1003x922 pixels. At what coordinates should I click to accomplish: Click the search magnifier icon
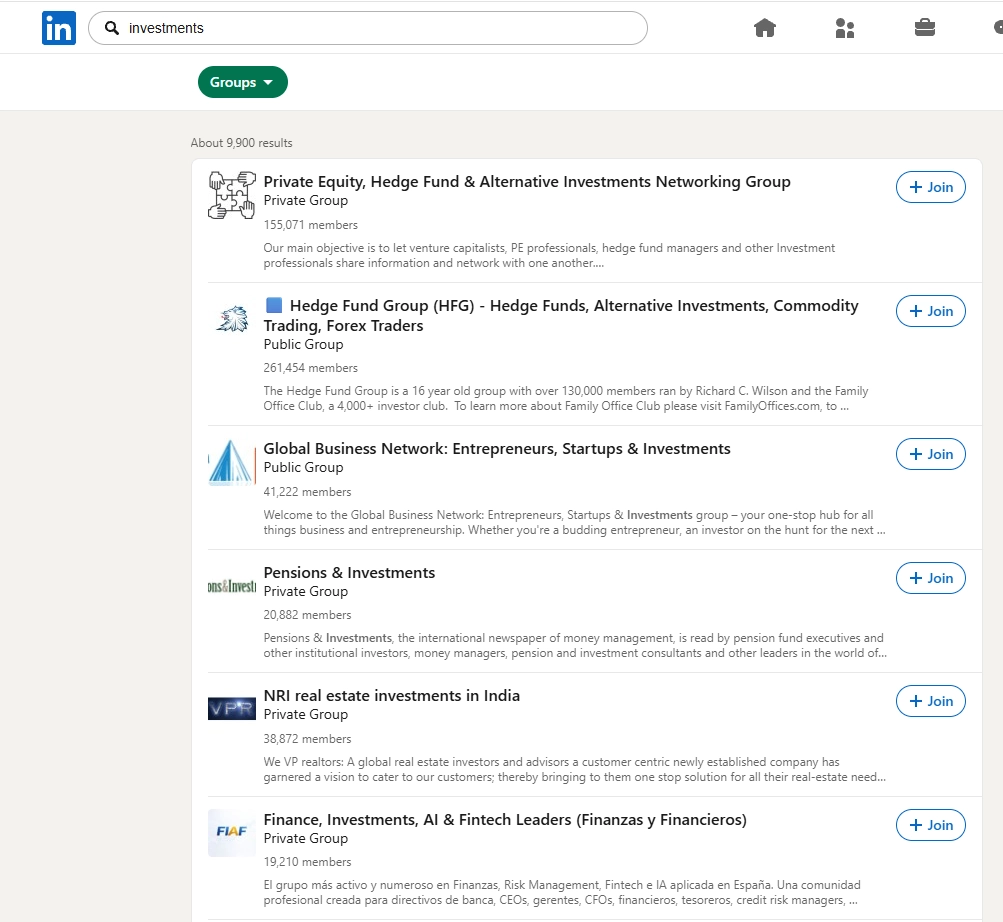[x=112, y=28]
